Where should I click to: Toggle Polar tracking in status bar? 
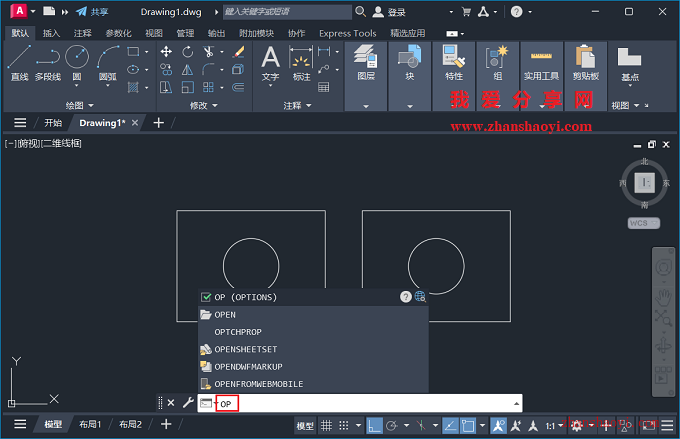[392, 426]
